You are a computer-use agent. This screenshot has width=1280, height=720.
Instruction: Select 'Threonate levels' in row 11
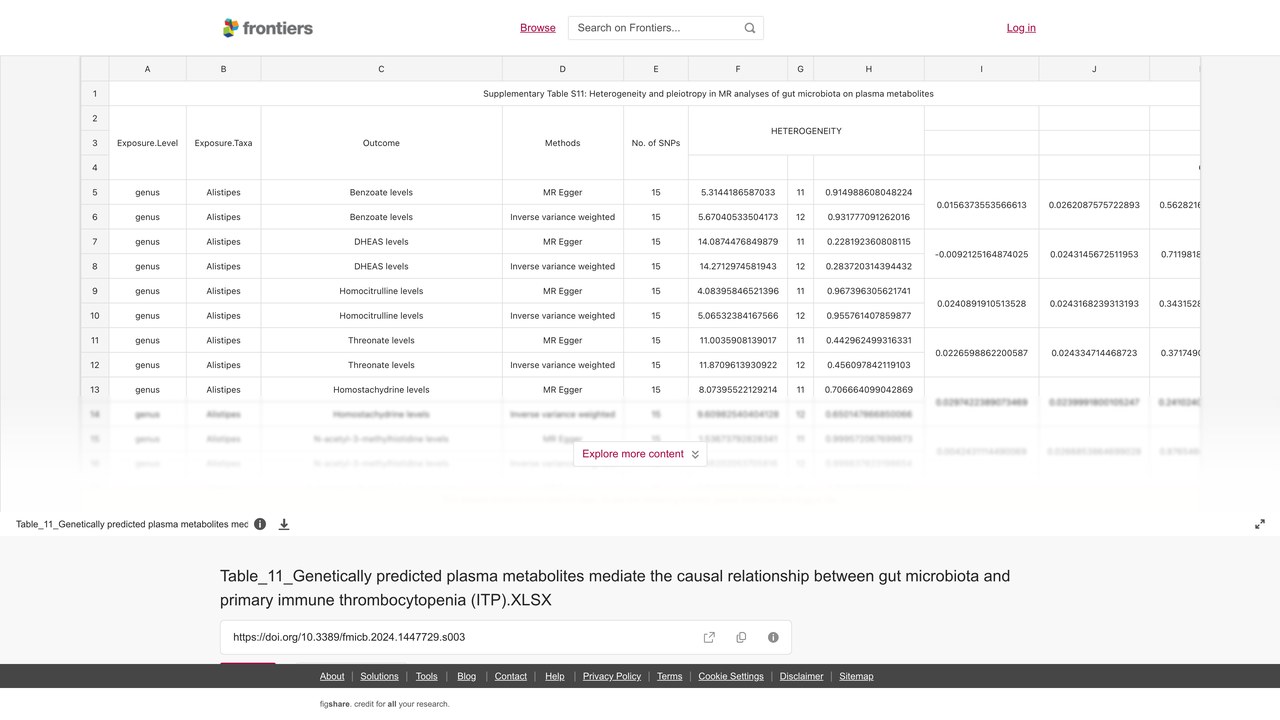tap(381, 340)
